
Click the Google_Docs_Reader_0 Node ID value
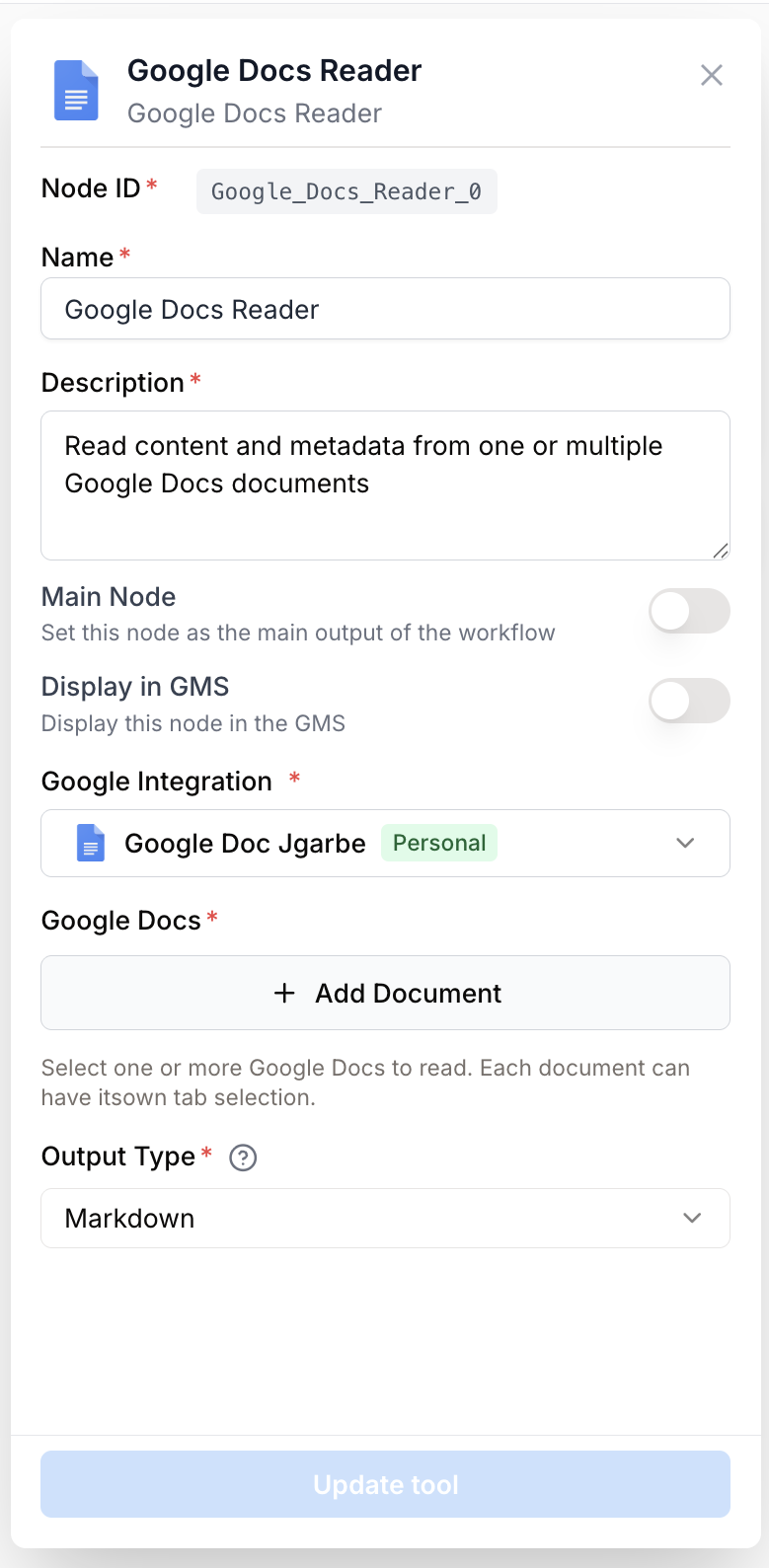[x=346, y=191]
